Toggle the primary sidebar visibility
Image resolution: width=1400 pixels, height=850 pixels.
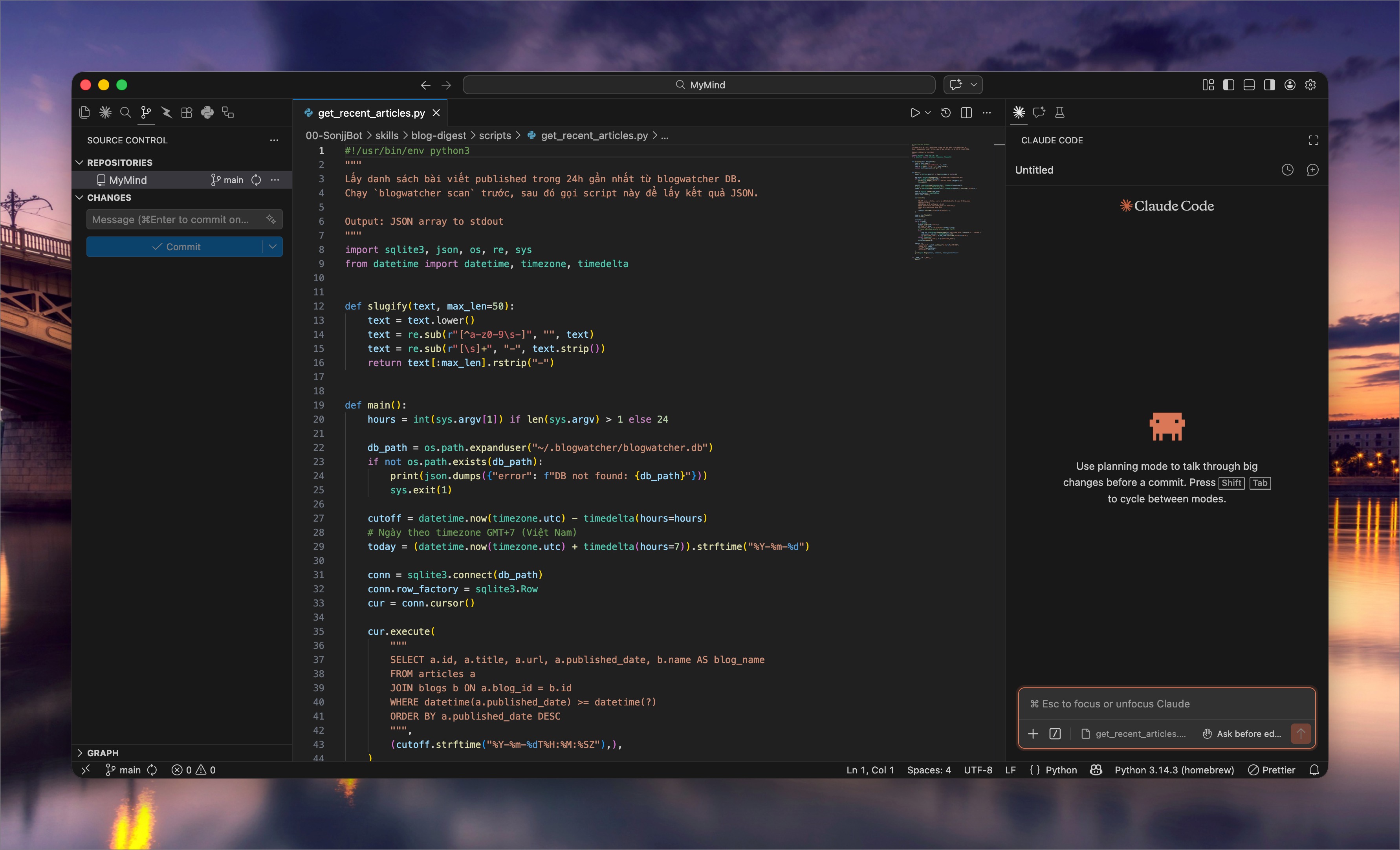(x=1228, y=85)
